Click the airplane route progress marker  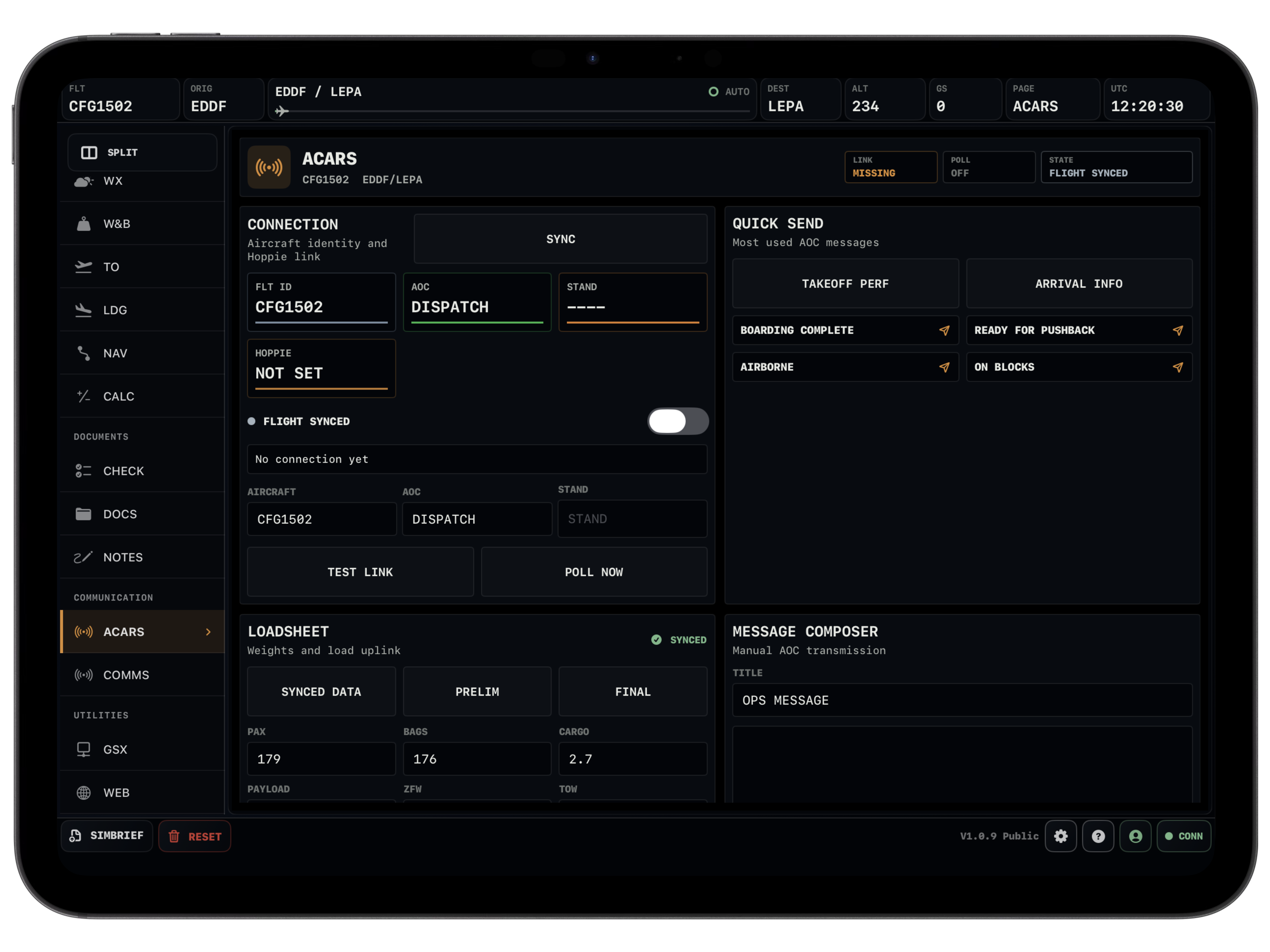[281, 111]
